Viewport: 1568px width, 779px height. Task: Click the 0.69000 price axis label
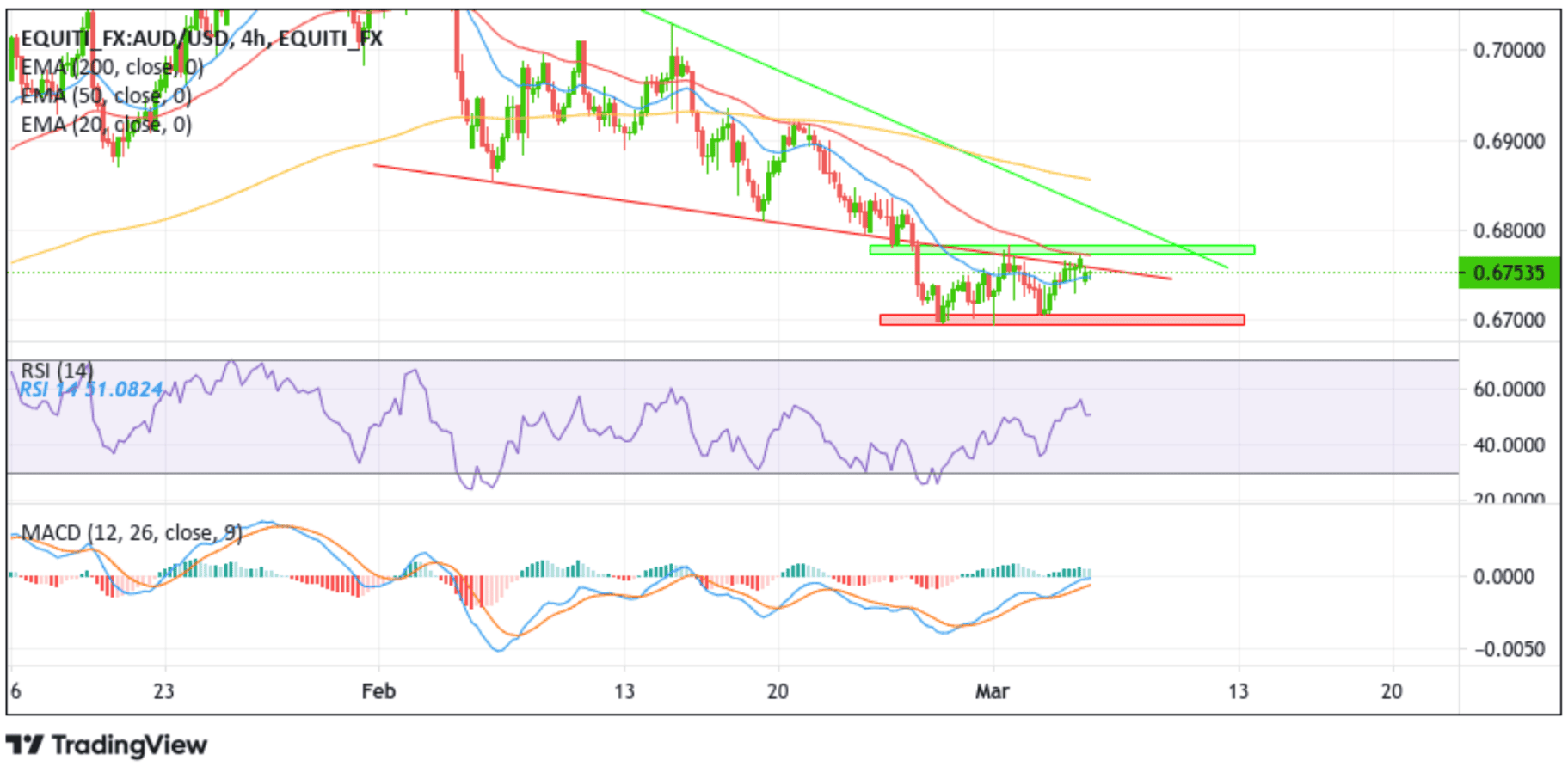click(1510, 141)
